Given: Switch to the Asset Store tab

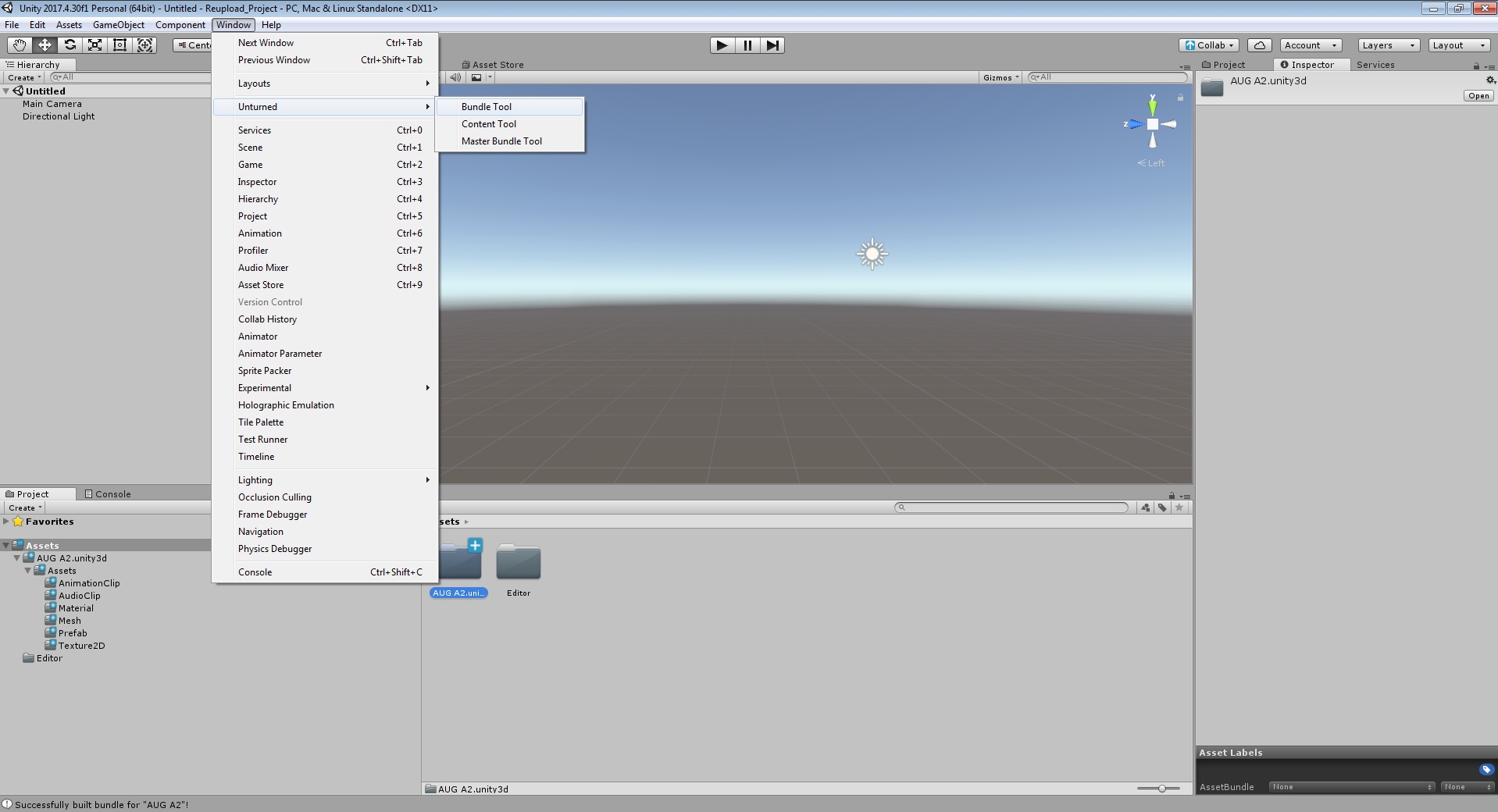Looking at the screenshot, I should (493, 65).
